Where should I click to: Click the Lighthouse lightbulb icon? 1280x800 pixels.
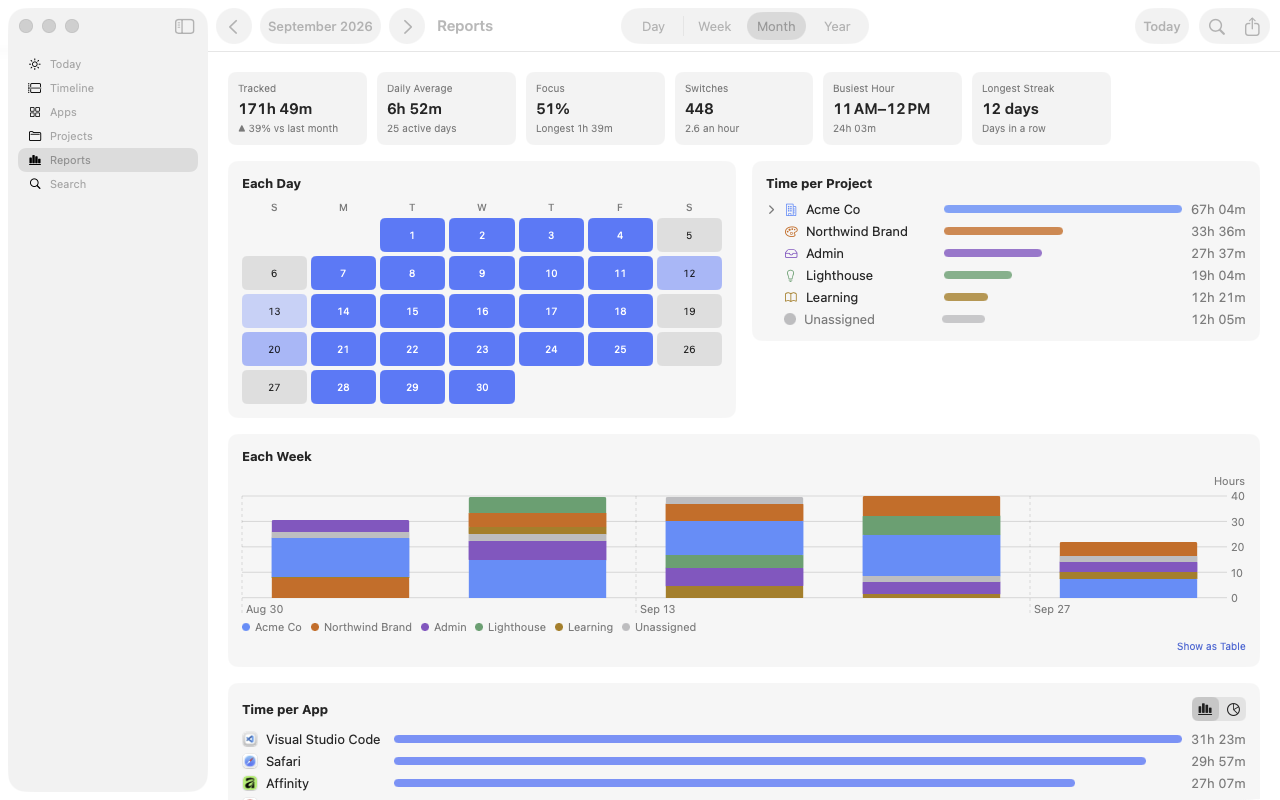791,276
